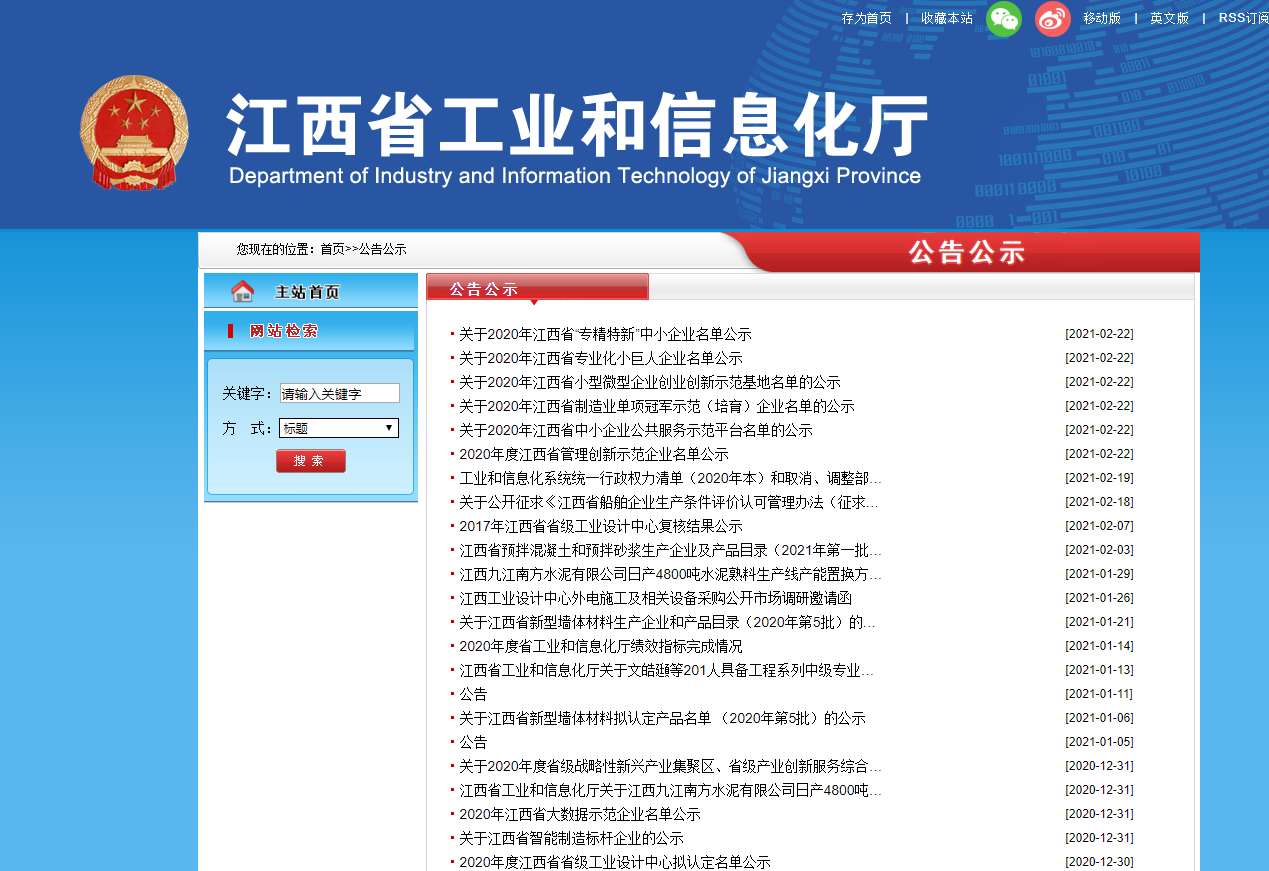Viewport: 1269px width, 871px height.
Task: Click date [2021-01-06] in list
Action: coord(1099,718)
